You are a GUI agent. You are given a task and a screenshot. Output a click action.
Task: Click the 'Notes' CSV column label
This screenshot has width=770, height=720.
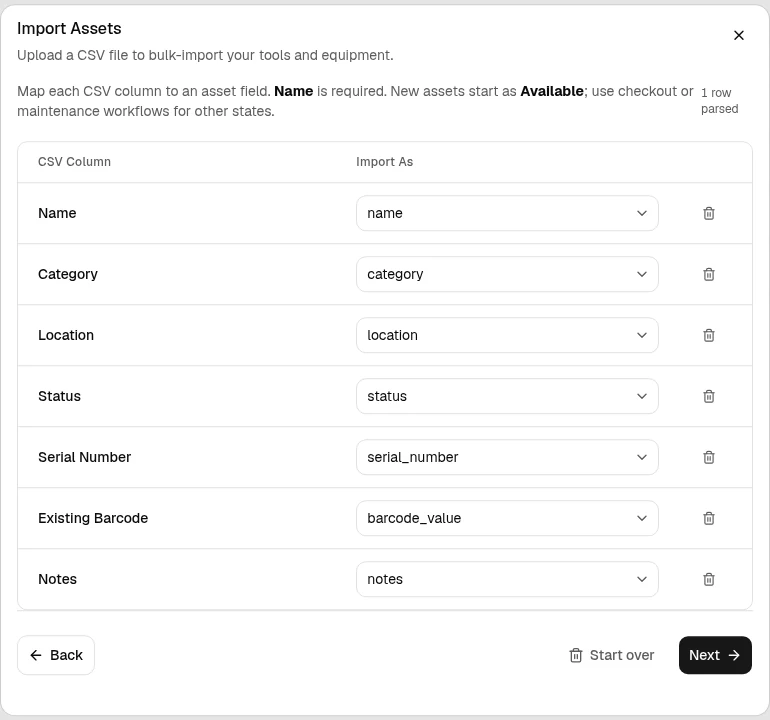[x=57, y=579]
